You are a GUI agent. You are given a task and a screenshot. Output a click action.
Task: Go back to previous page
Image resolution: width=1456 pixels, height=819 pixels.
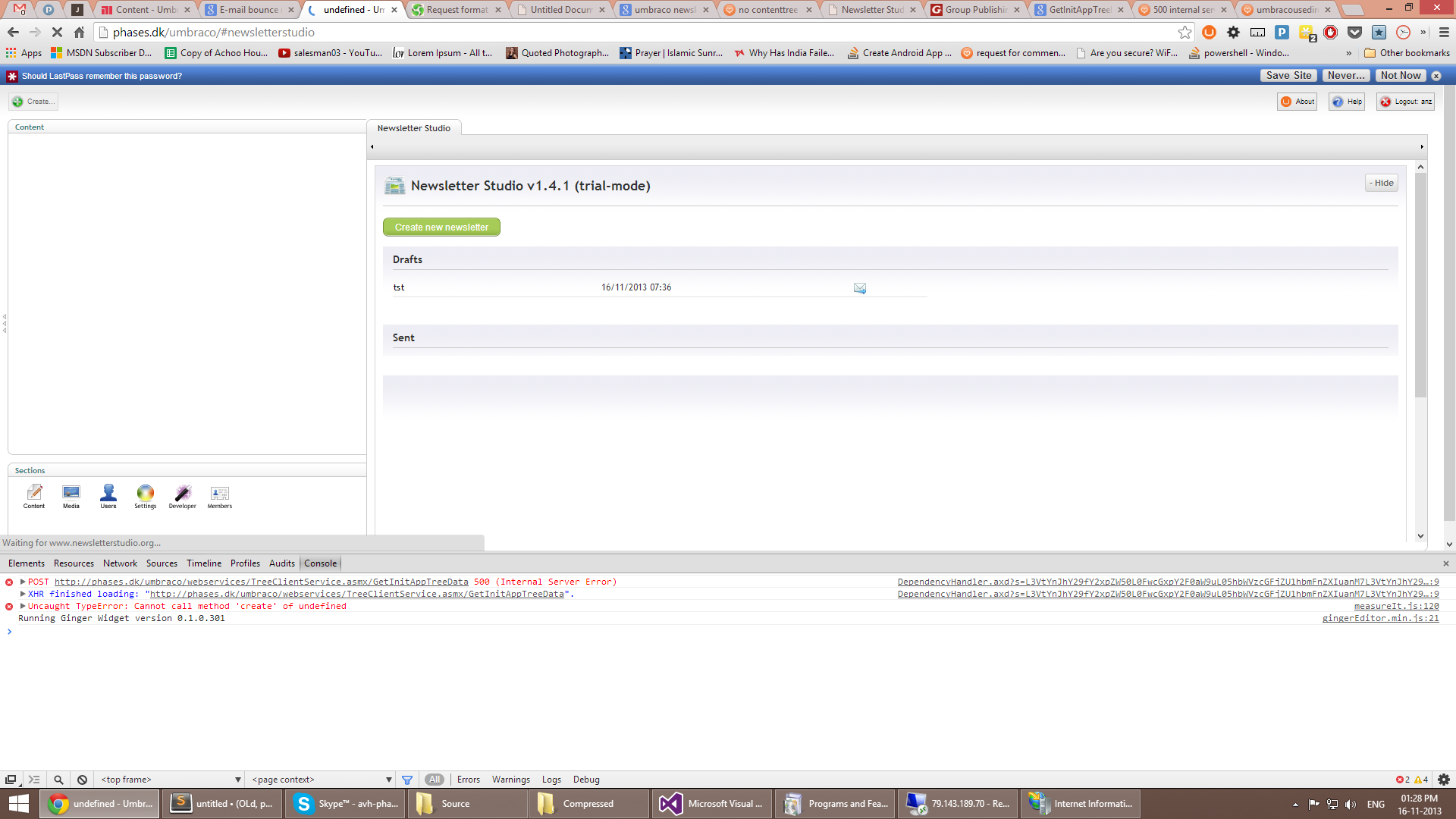13,33
